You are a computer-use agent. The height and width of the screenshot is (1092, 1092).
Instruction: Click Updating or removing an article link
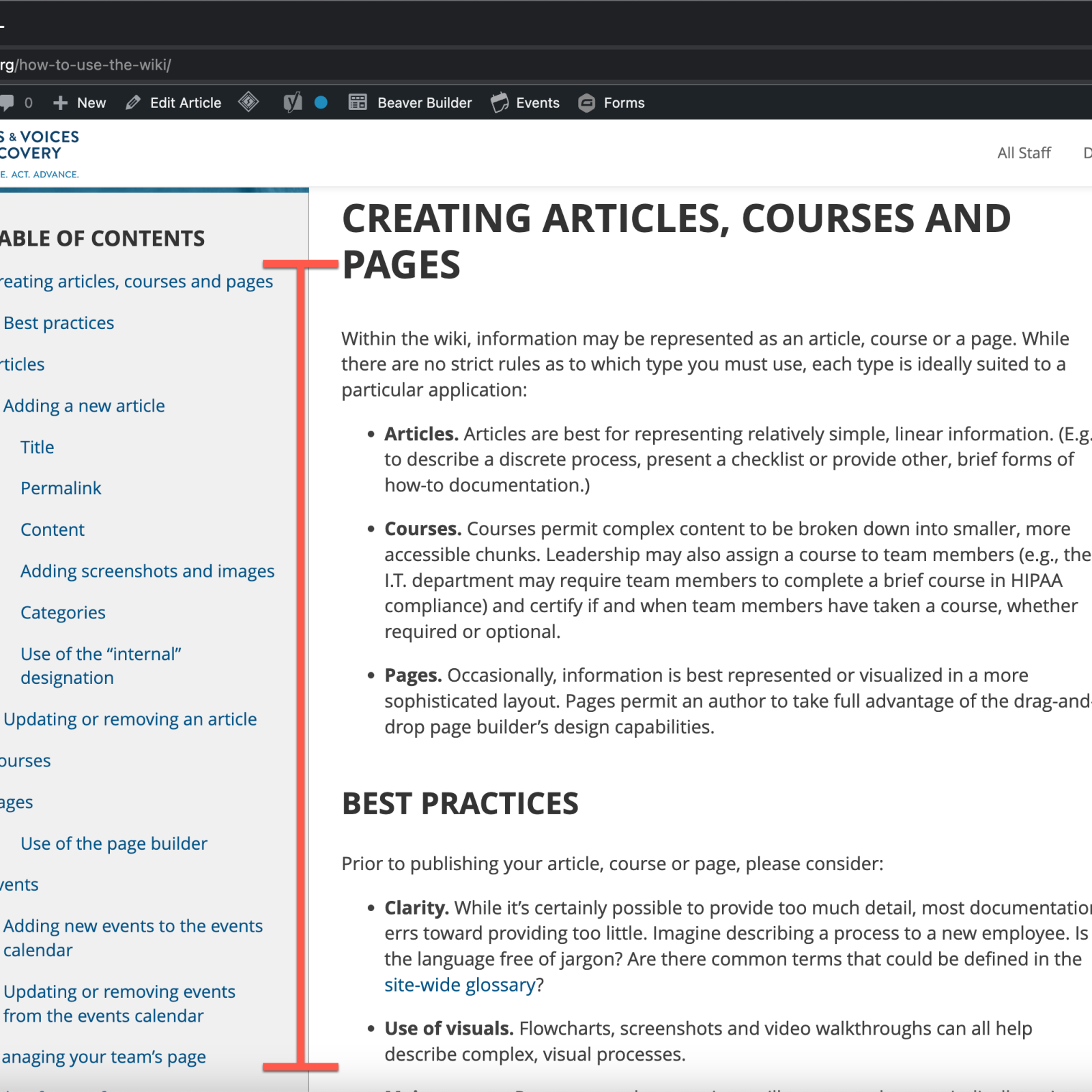click(130, 719)
